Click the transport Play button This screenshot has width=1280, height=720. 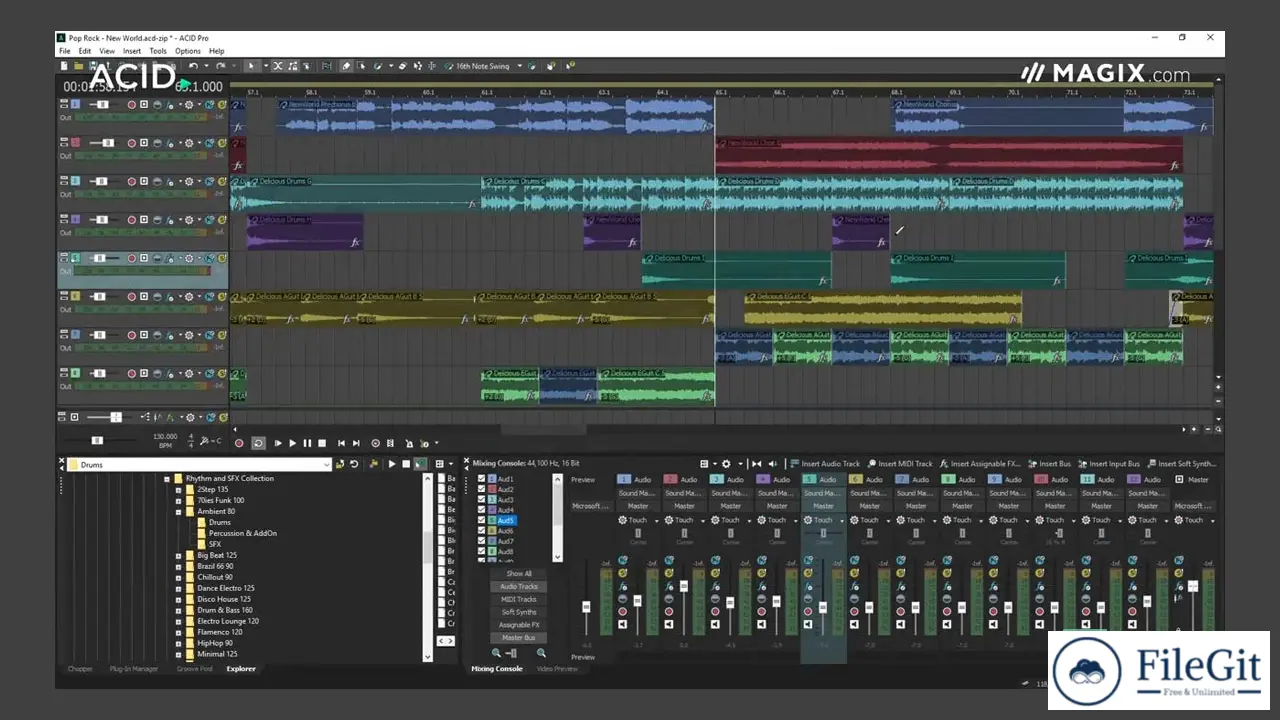[x=292, y=443]
